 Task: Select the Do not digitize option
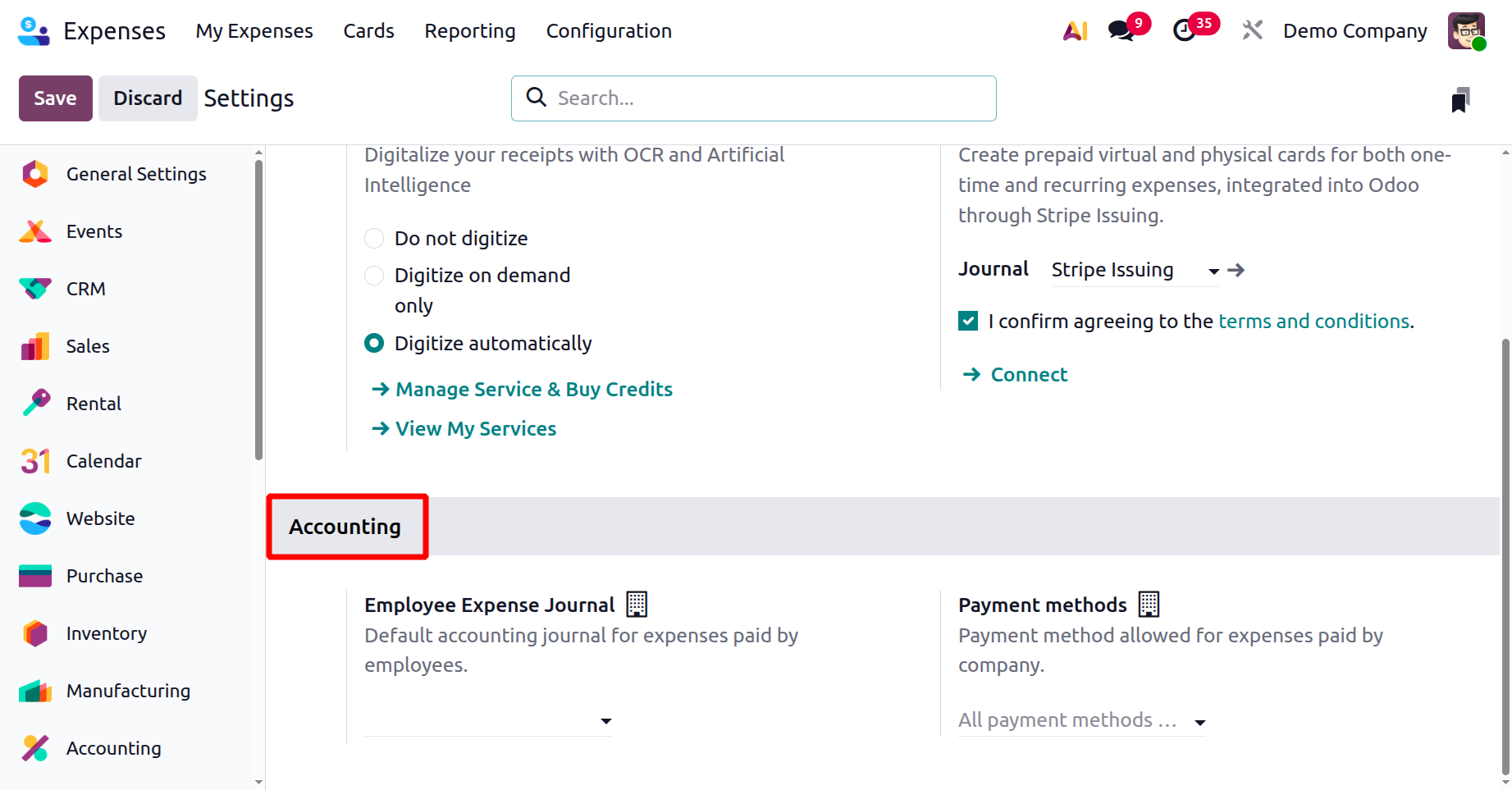pos(374,239)
